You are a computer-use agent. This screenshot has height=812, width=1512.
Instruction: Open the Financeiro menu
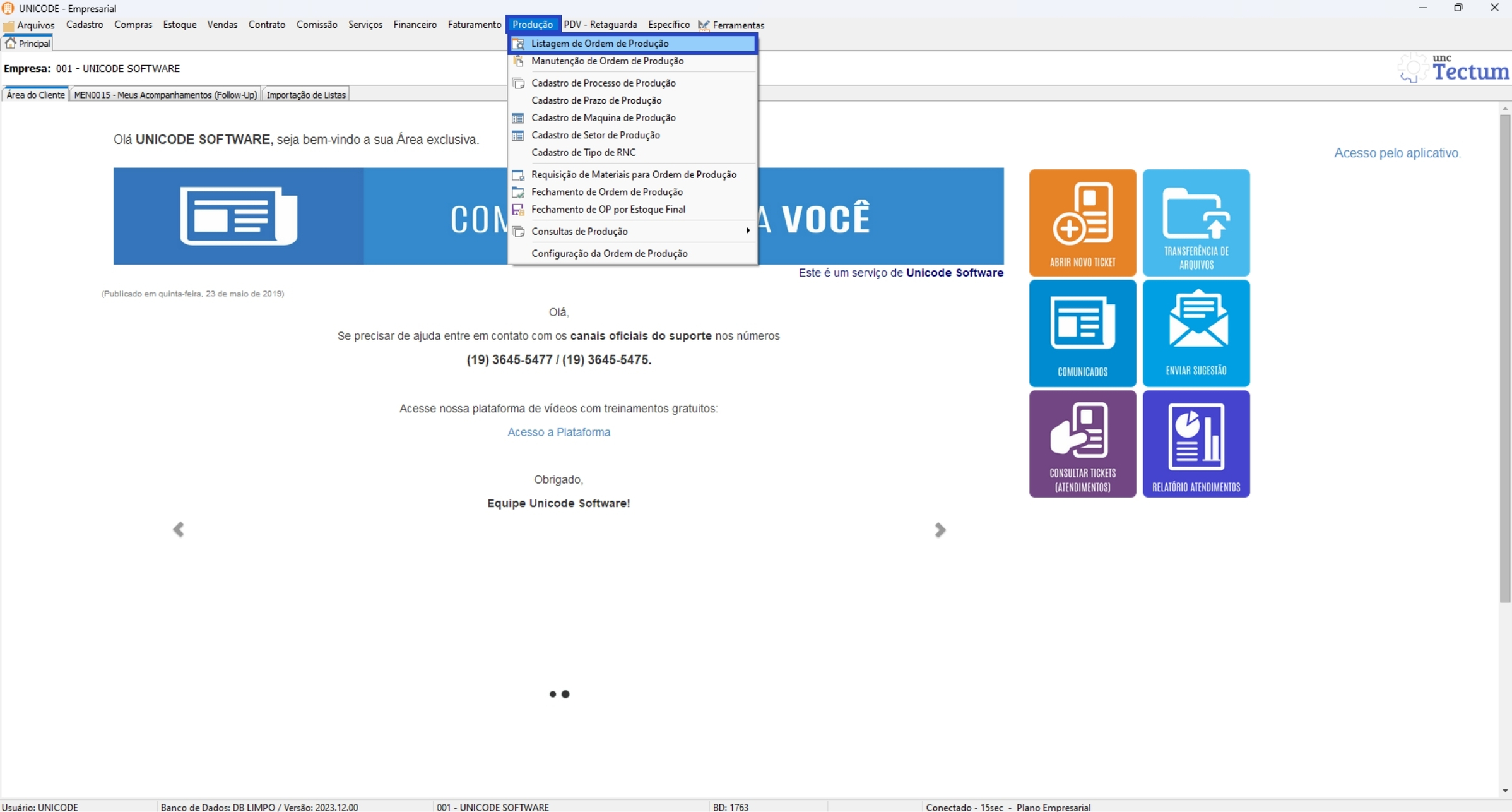click(415, 25)
